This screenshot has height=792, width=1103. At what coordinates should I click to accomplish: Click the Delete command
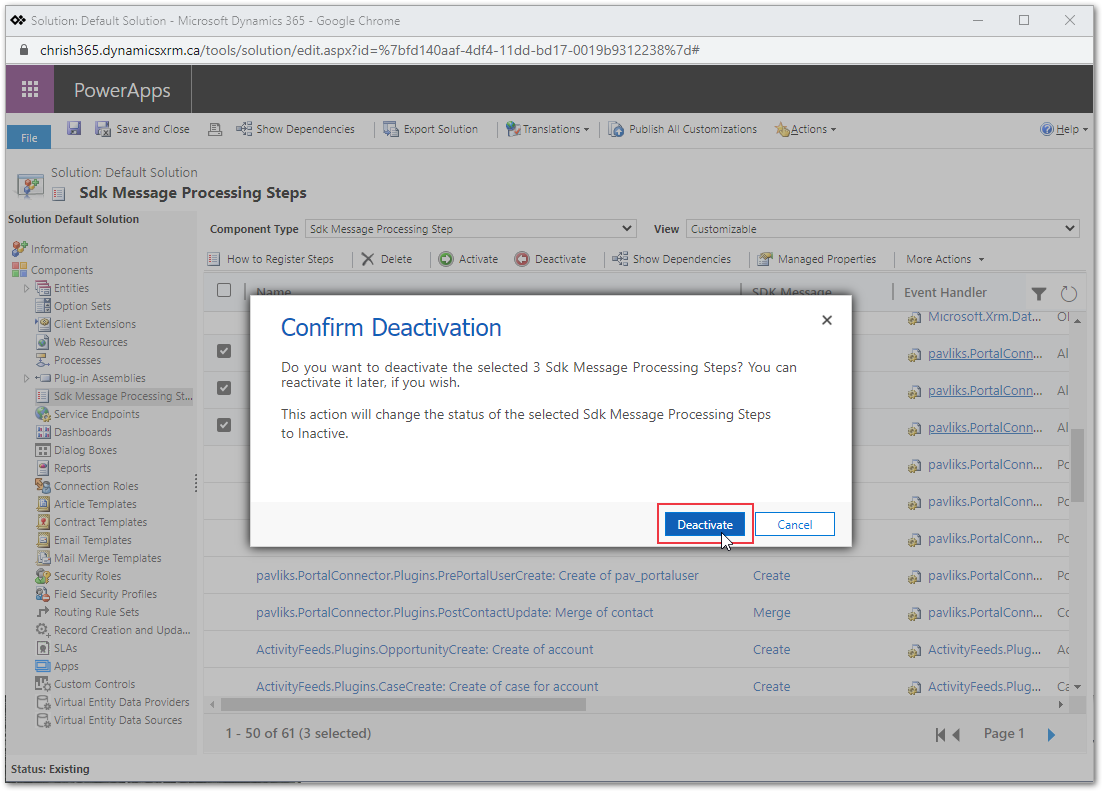coord(387,259)
